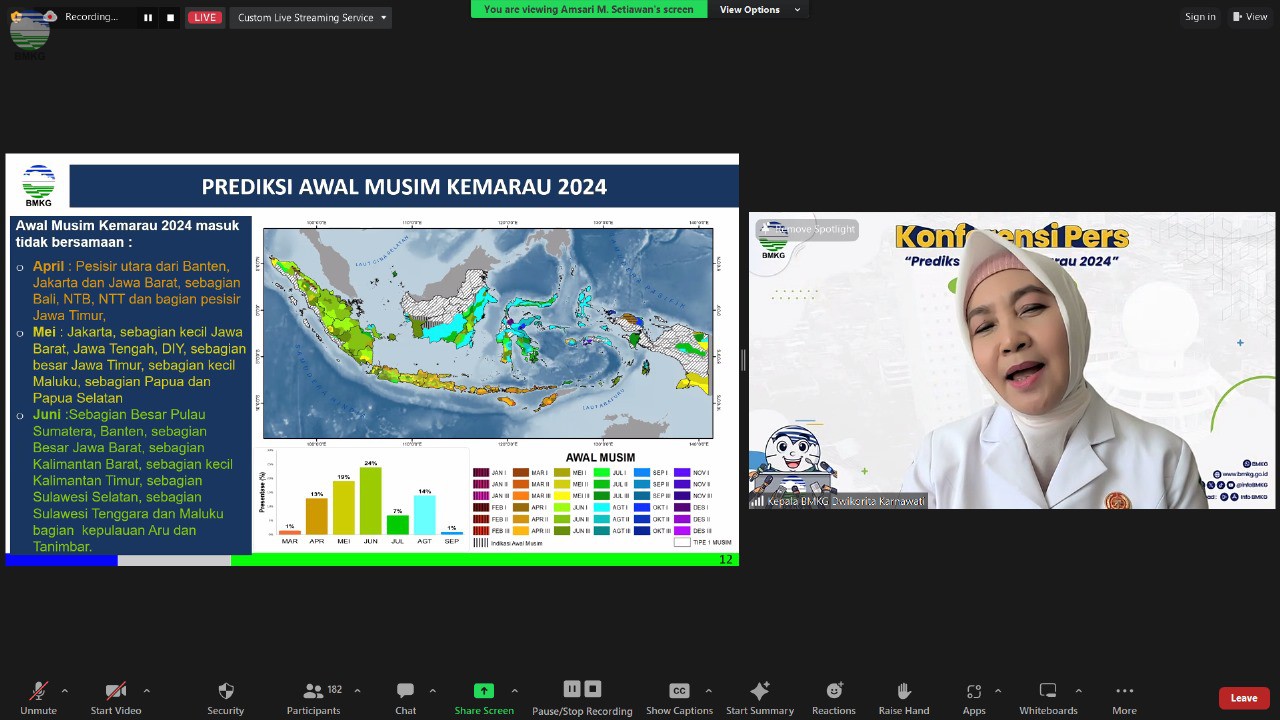Viewport: 1280px width, 720px height.
Task: Expand the arrow next to Unmute
Action: (65, 691)
